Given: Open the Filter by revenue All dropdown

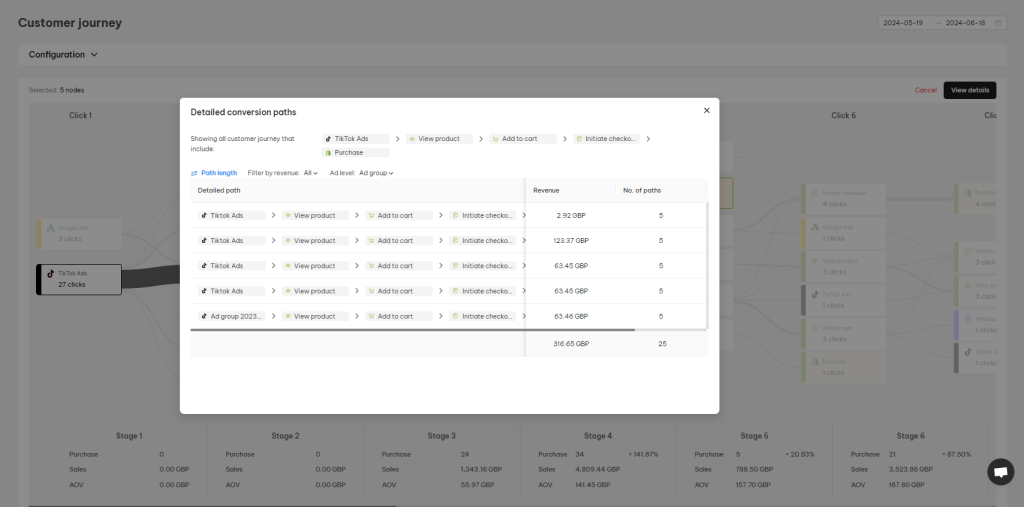Looking at the screenshot, I should 311,173.
